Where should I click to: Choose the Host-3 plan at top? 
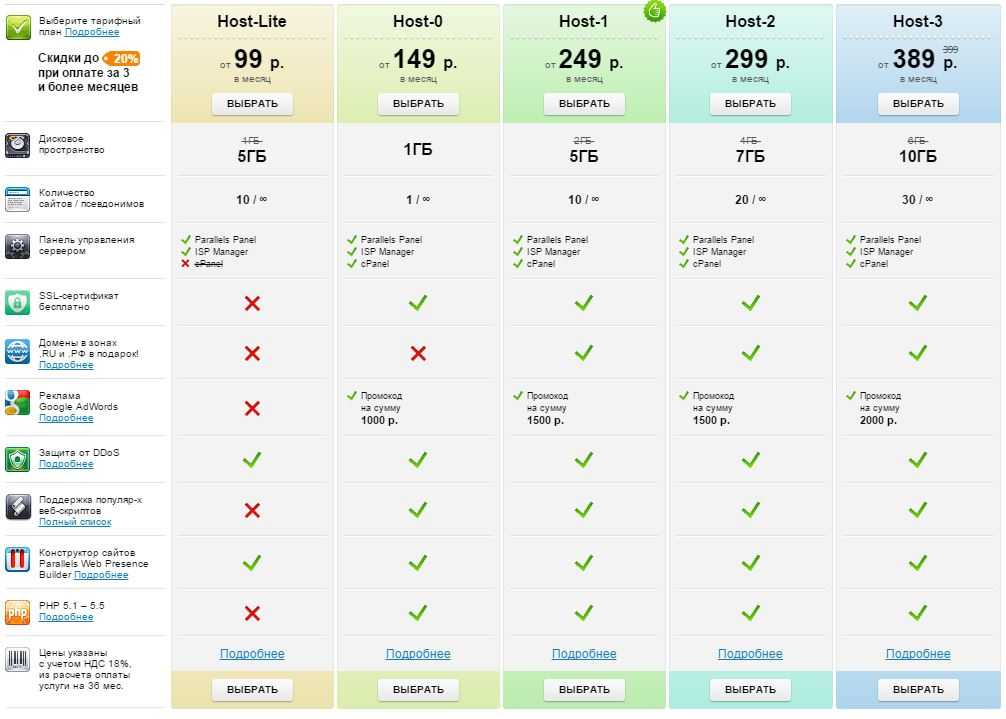[918, 103]
